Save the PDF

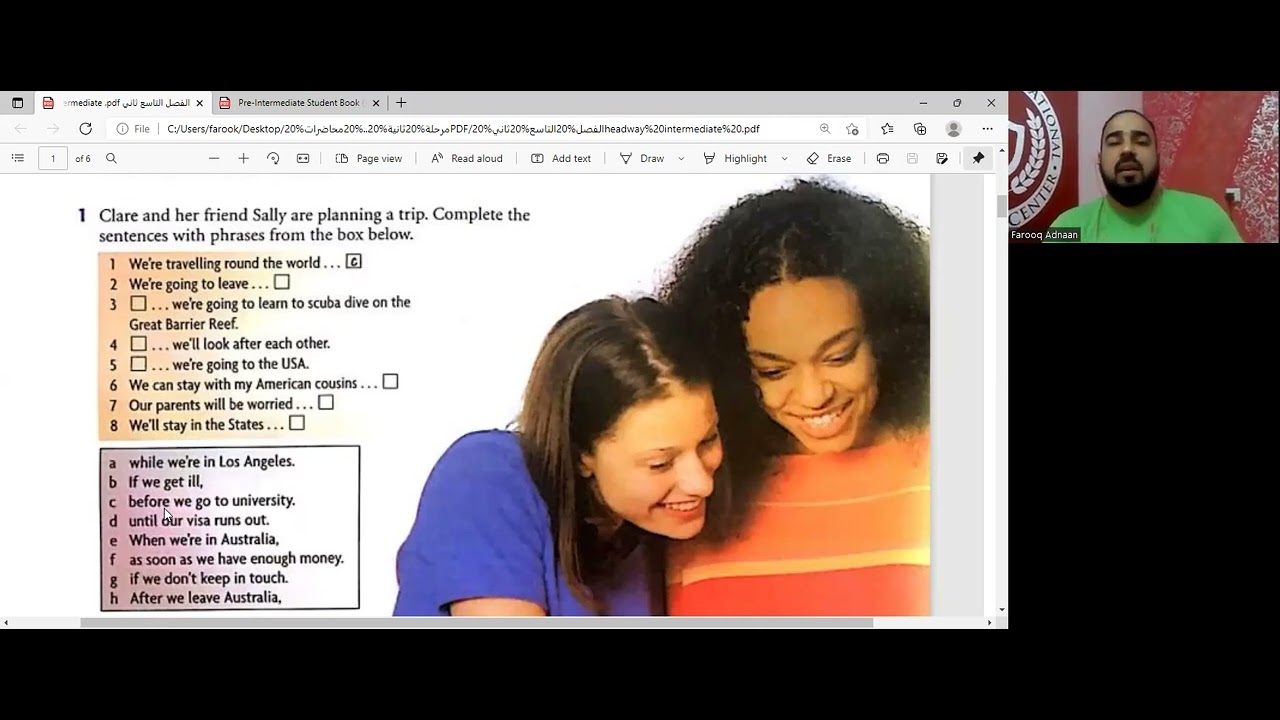coord(912,158)
